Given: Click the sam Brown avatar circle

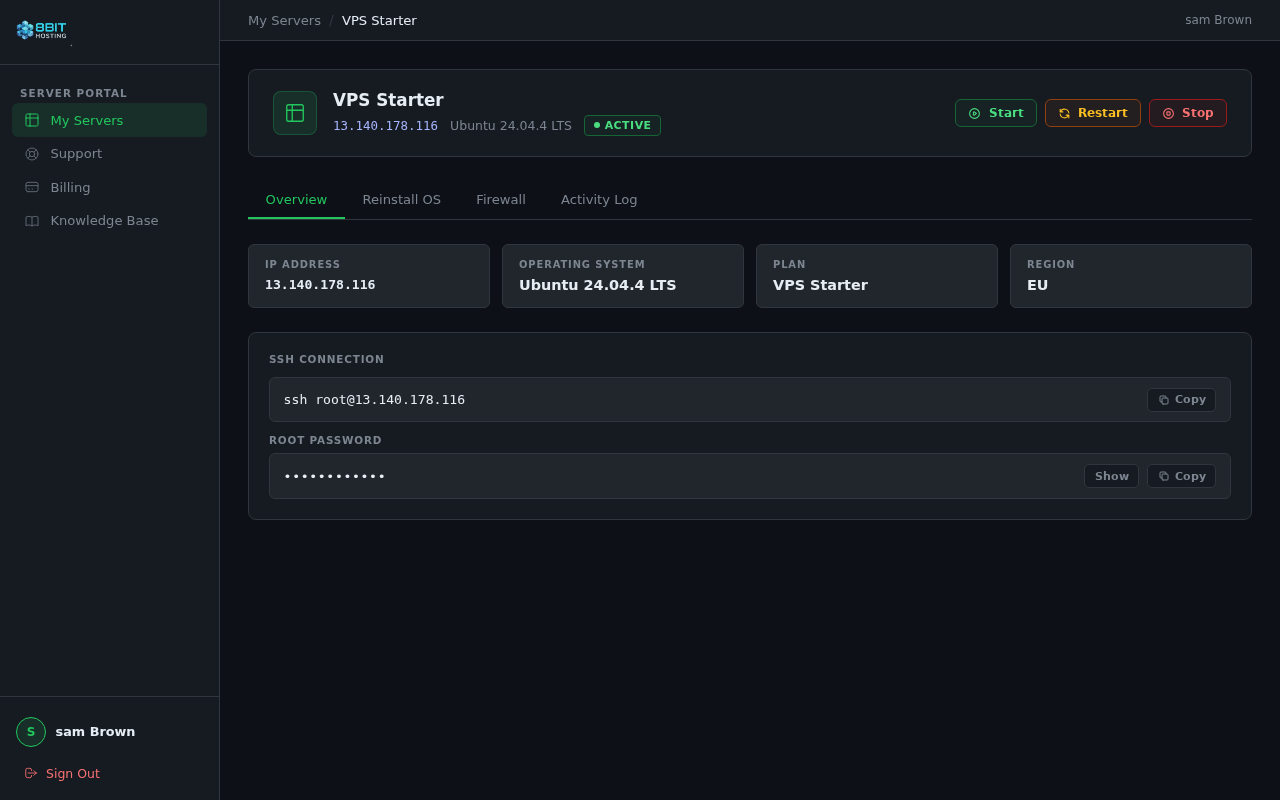Looking at the screenshot, I should (31, 732).
